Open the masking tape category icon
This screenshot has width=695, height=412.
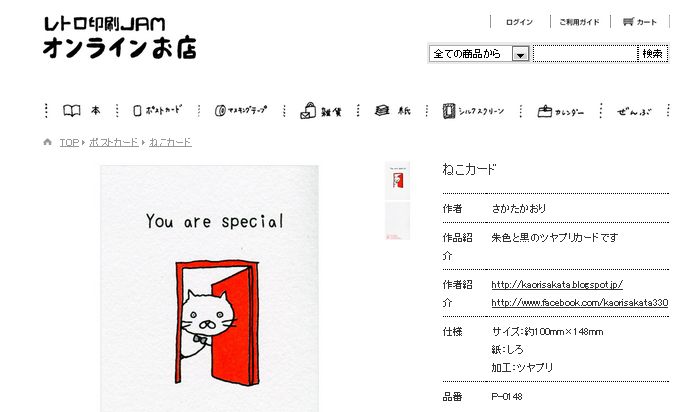pos(220,111)
